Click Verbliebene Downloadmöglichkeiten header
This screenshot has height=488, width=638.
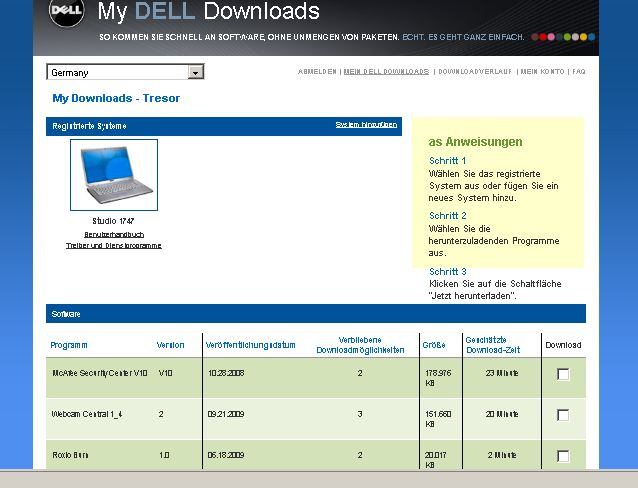(x=360, y=345)
